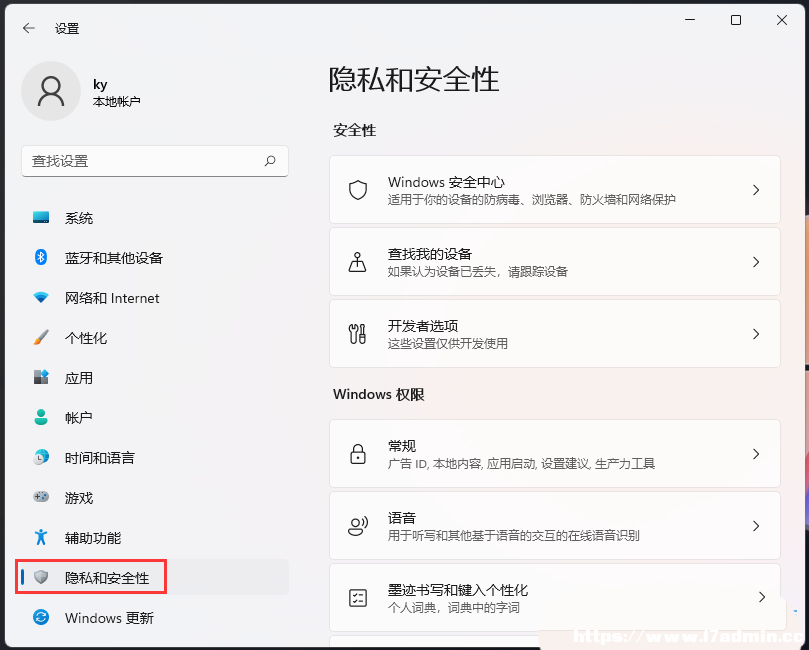Image resolution: width=809 pixels, height=650 pixels.
Task: Open 墨迹书写和键入个性化 via right chevron
Action: point(762,597)
